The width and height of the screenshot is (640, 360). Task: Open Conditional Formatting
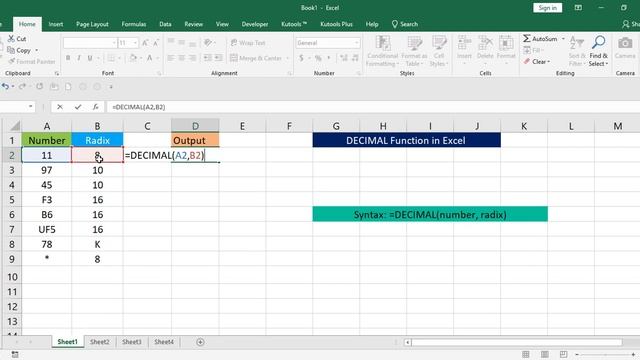[x=382, y=51]
